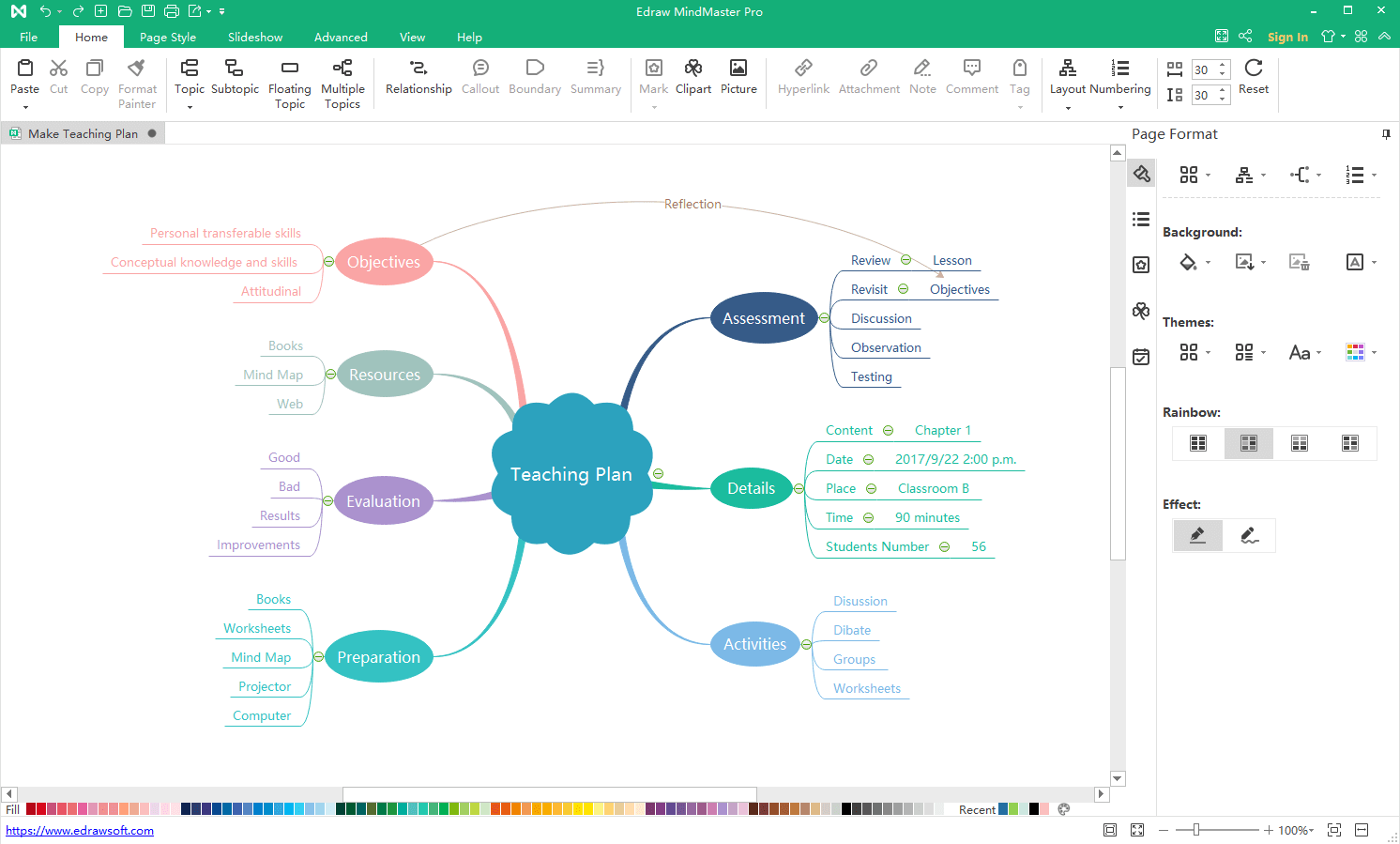Open the Slideshow menu

tap(254, 37)
